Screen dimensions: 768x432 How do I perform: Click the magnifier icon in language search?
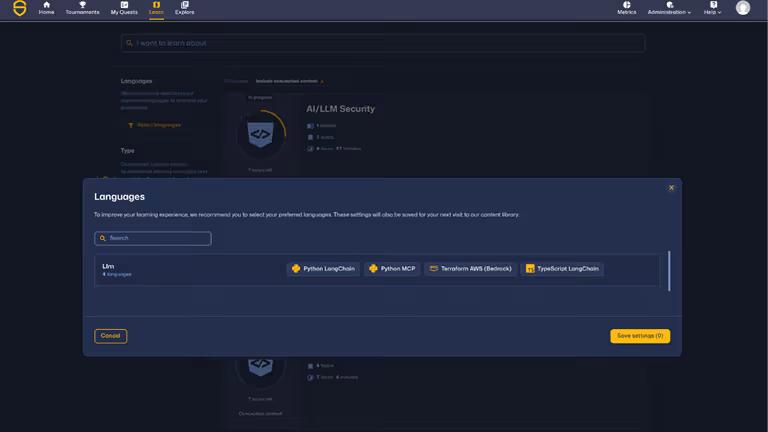(103, 238)
